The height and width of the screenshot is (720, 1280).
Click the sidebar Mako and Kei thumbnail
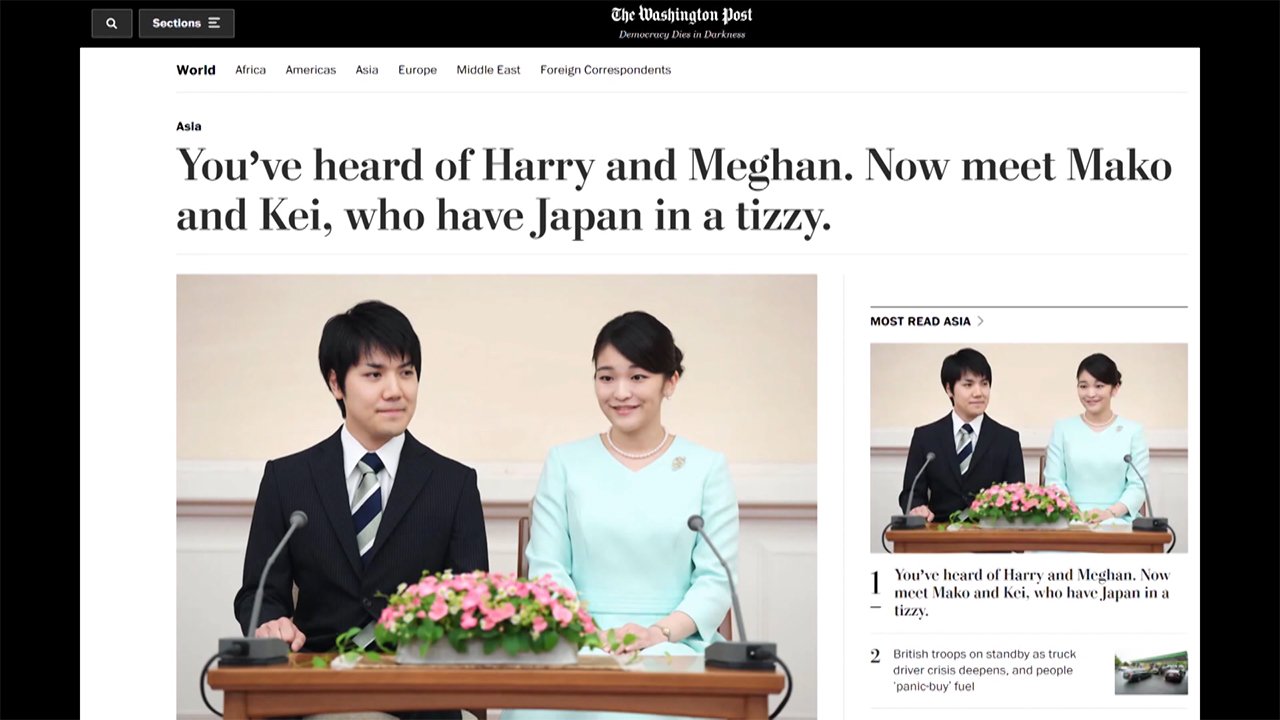pyautogui.click(x=1028, y=447)
